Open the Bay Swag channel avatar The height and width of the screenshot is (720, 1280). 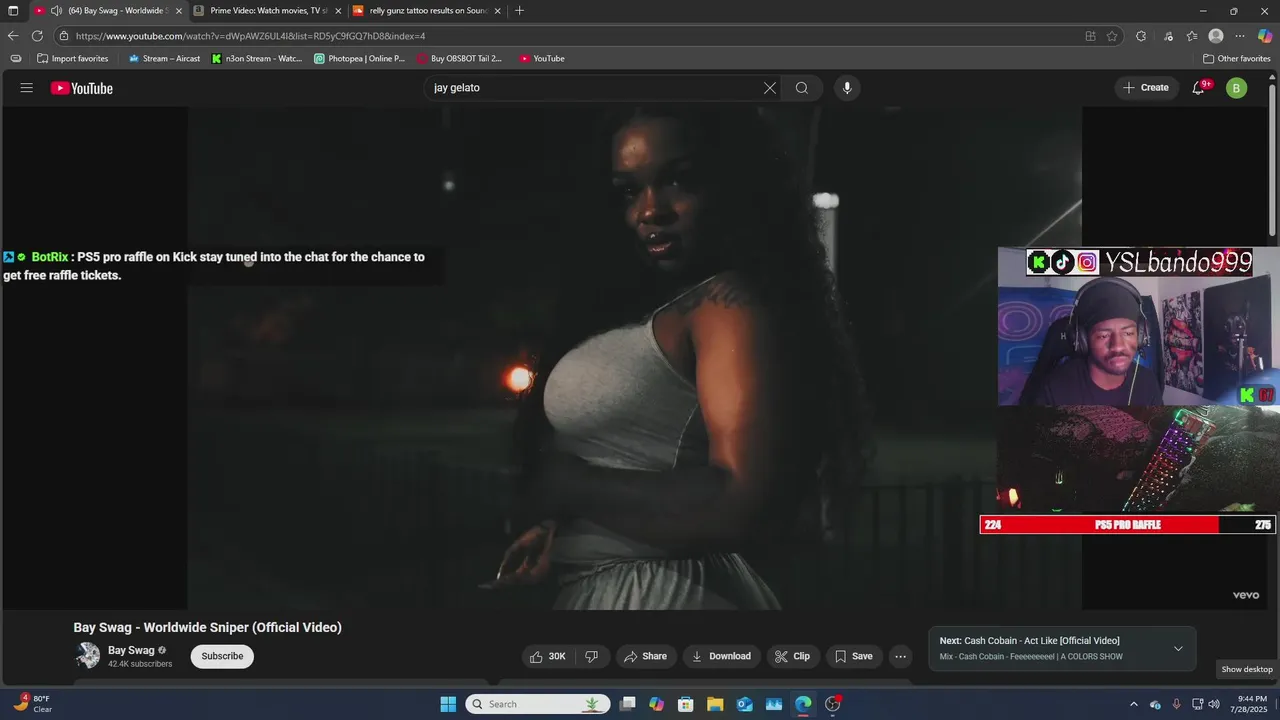[x=88, y=655]
